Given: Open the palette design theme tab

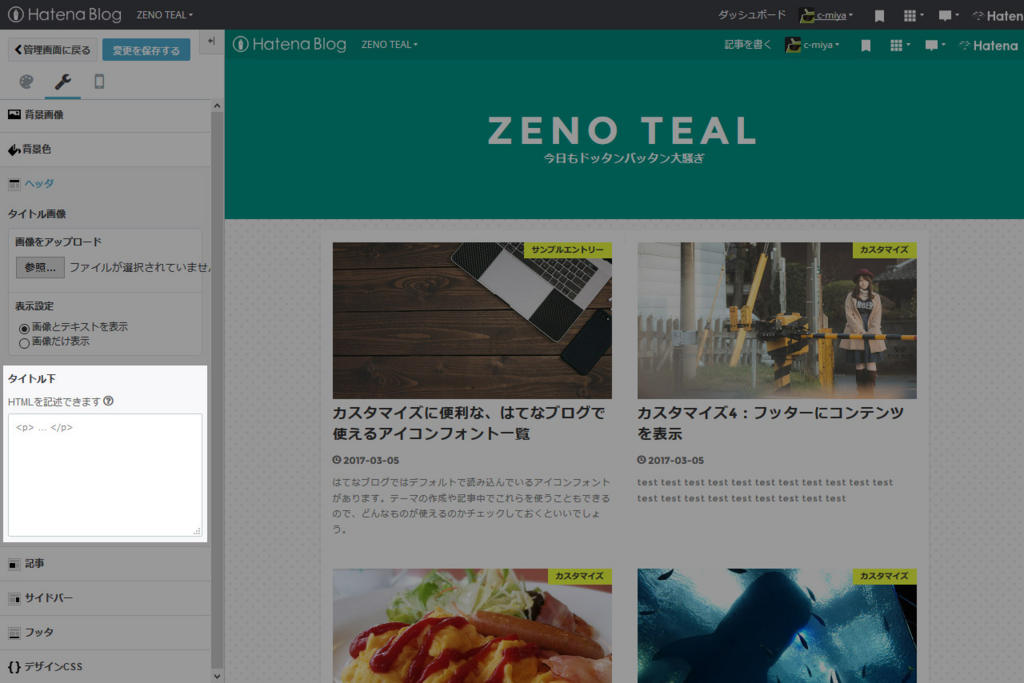Looking at the screenshot, I should point(26,82).
